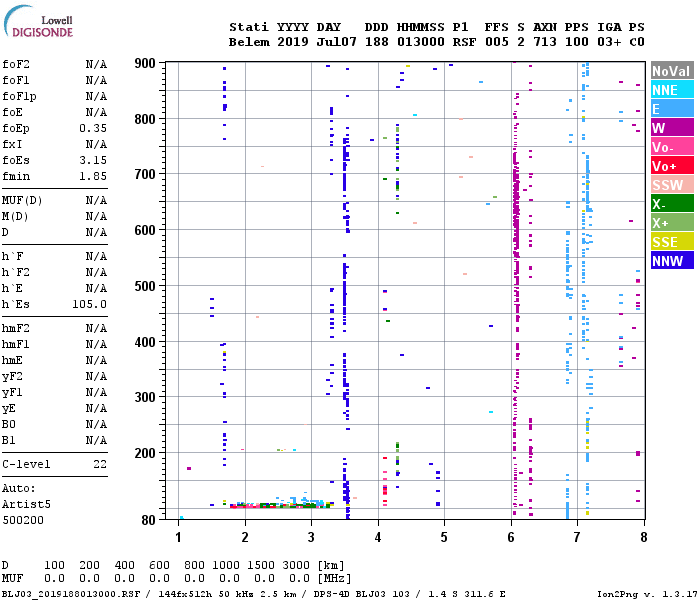Click the foEs value 3.15
The height and width of the screenshot is (600, 700).
point(93,160)
